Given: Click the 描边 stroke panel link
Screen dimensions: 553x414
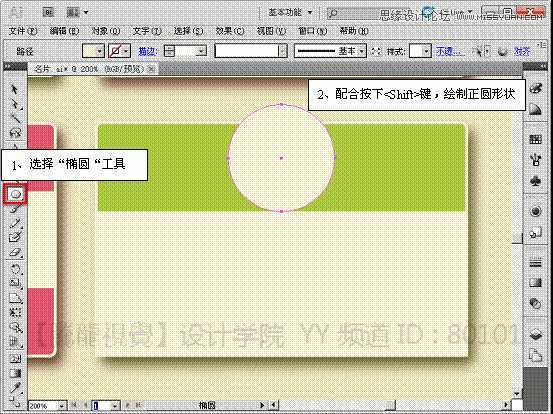Looking at the screenshot, I should tap(147, 51).
